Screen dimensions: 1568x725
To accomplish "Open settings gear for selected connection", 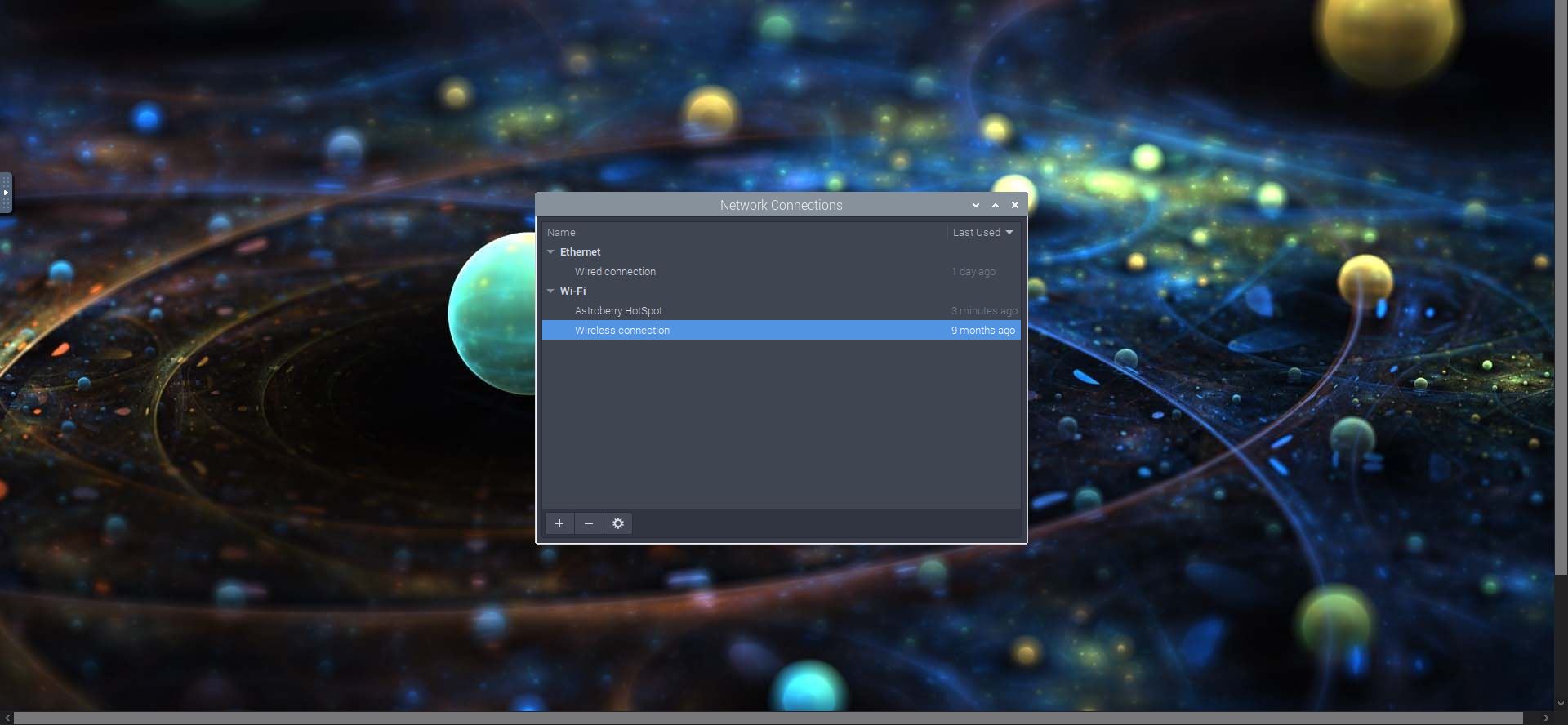I will 618,523.
